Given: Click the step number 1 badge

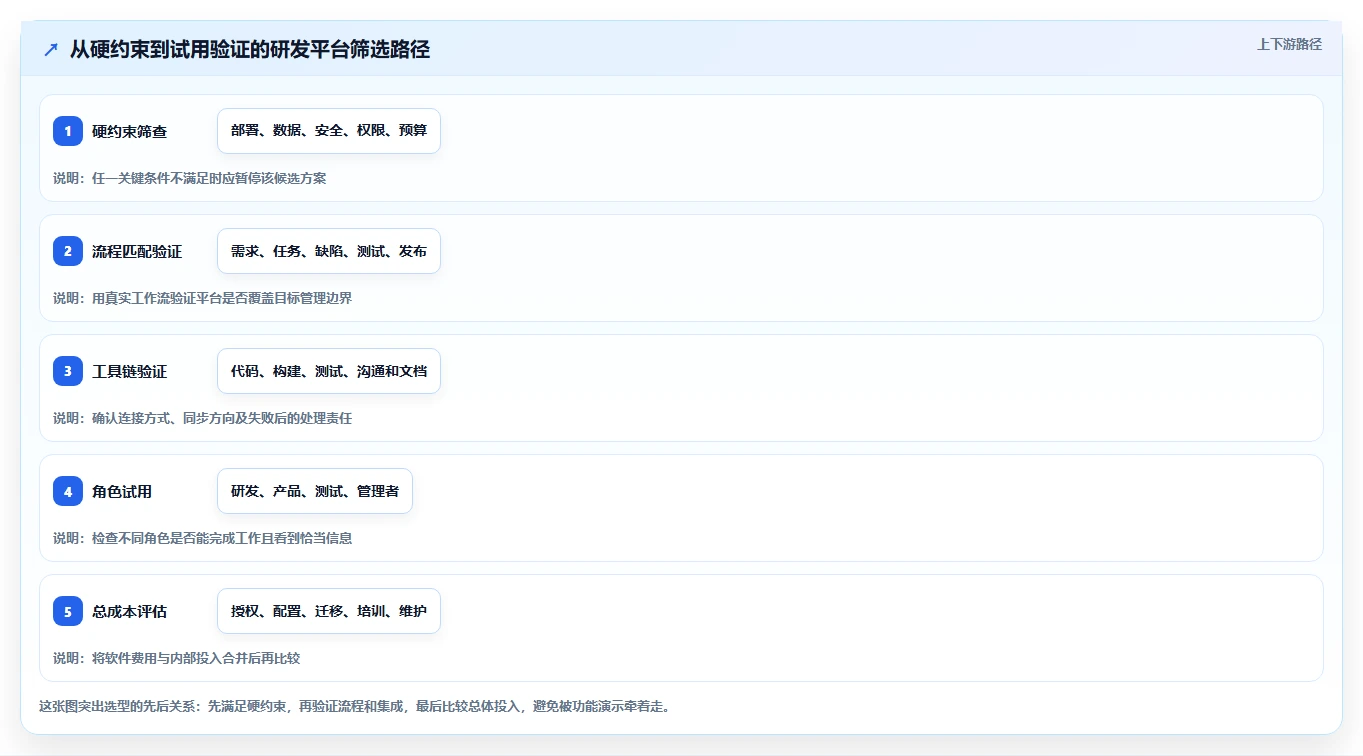Looking at the screenshot, I should tap(68, 131).
